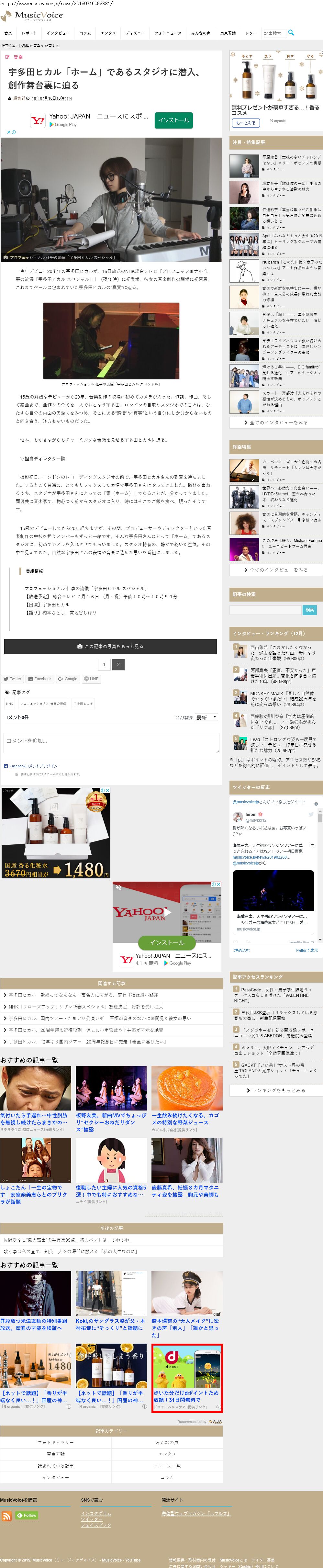Click the 記事検索 header search field

click(273, 33)
